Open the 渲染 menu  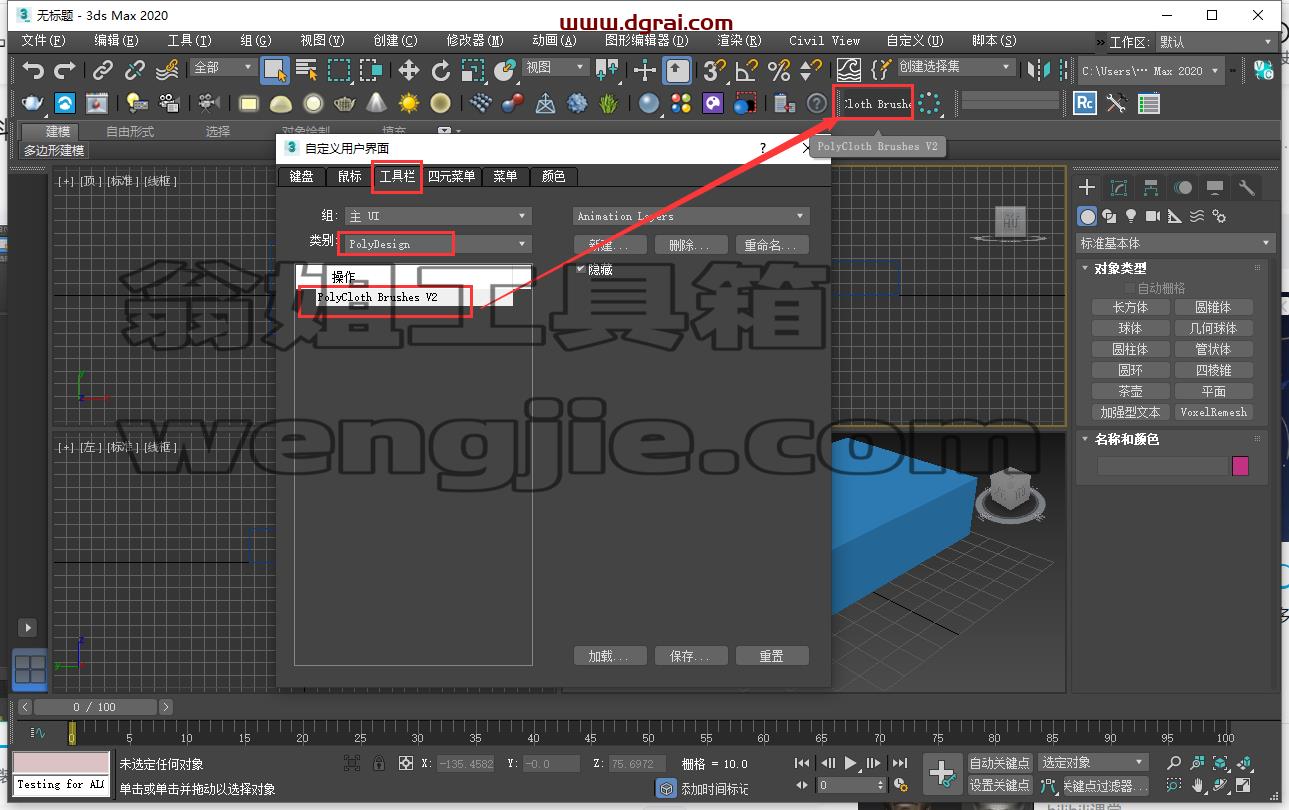pyautogui.click(x=739, y=41)
